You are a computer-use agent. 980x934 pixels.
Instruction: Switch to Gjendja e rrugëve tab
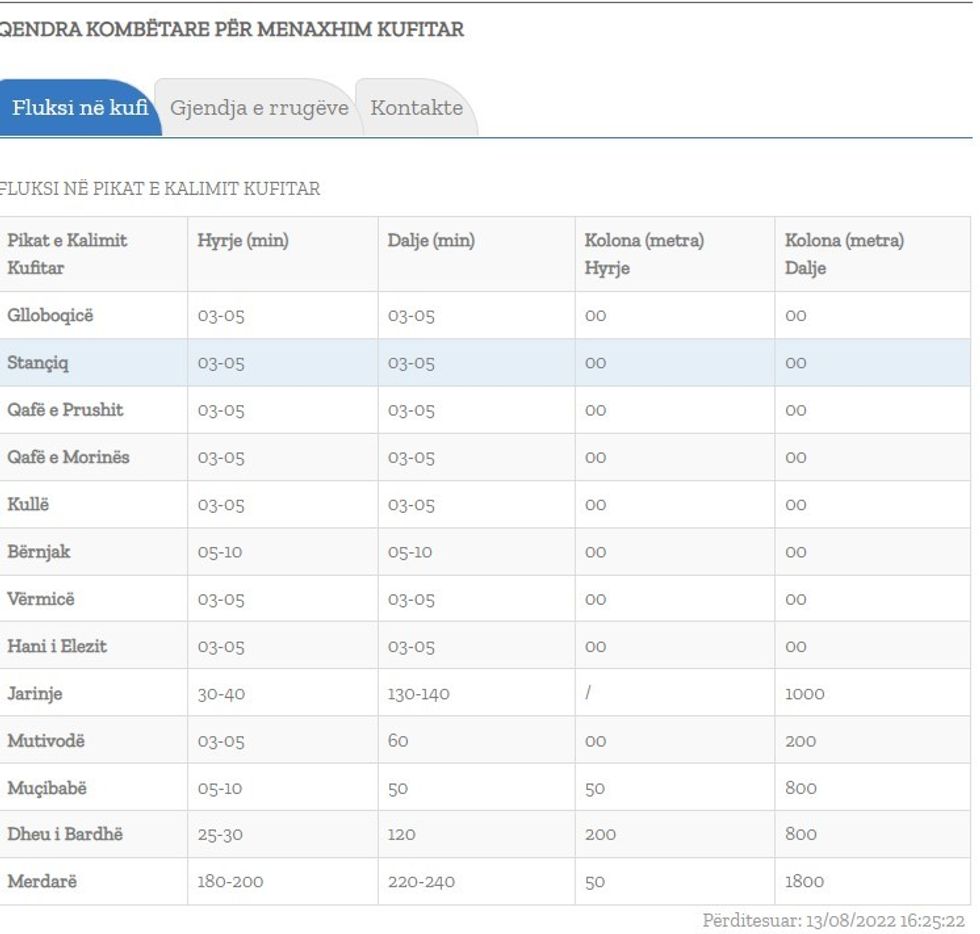(259, 108)
